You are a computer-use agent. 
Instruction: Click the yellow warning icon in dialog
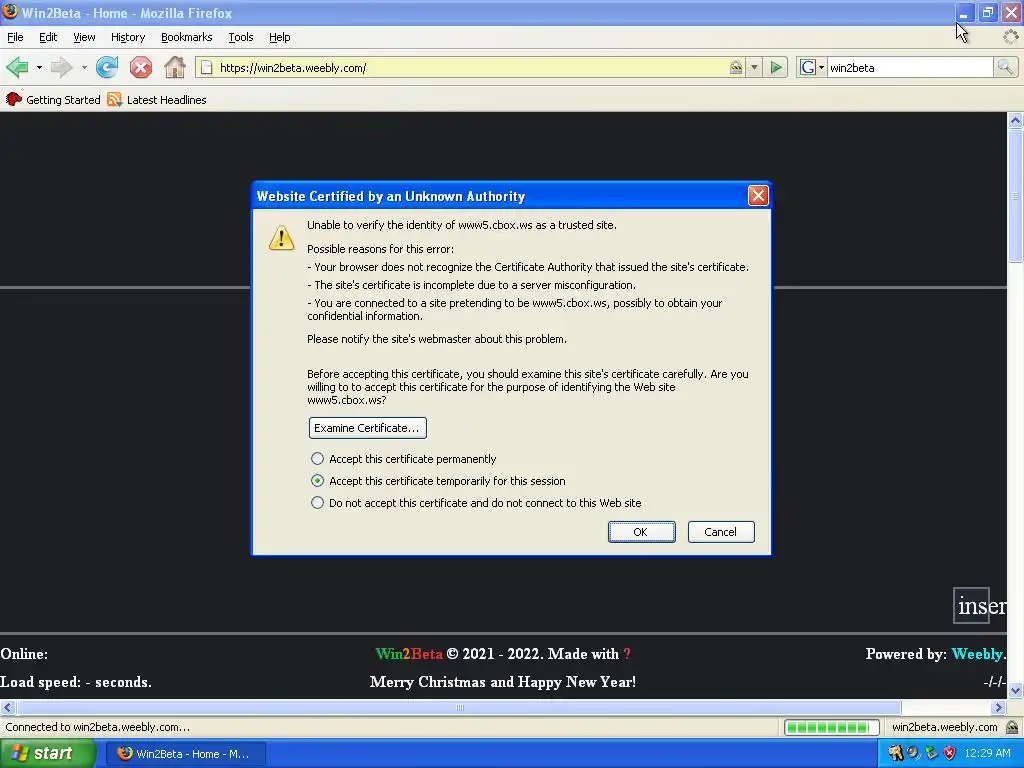point(281,238)
